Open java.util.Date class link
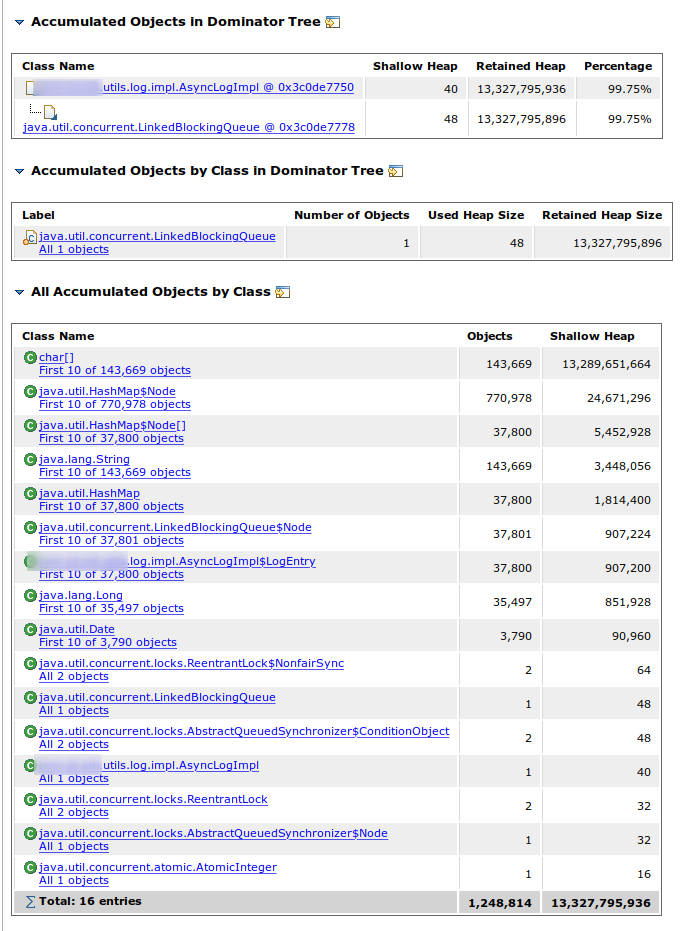The height and width of the screenshot is (931, 692). tap(77, 629)
